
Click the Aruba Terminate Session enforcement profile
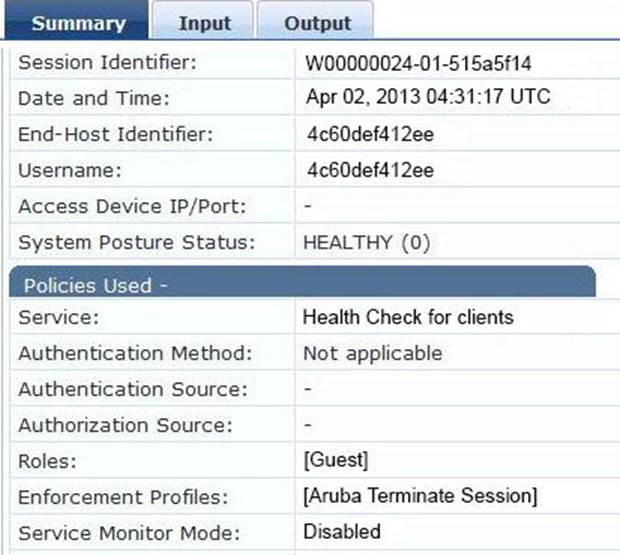click(x=420, y=496)
